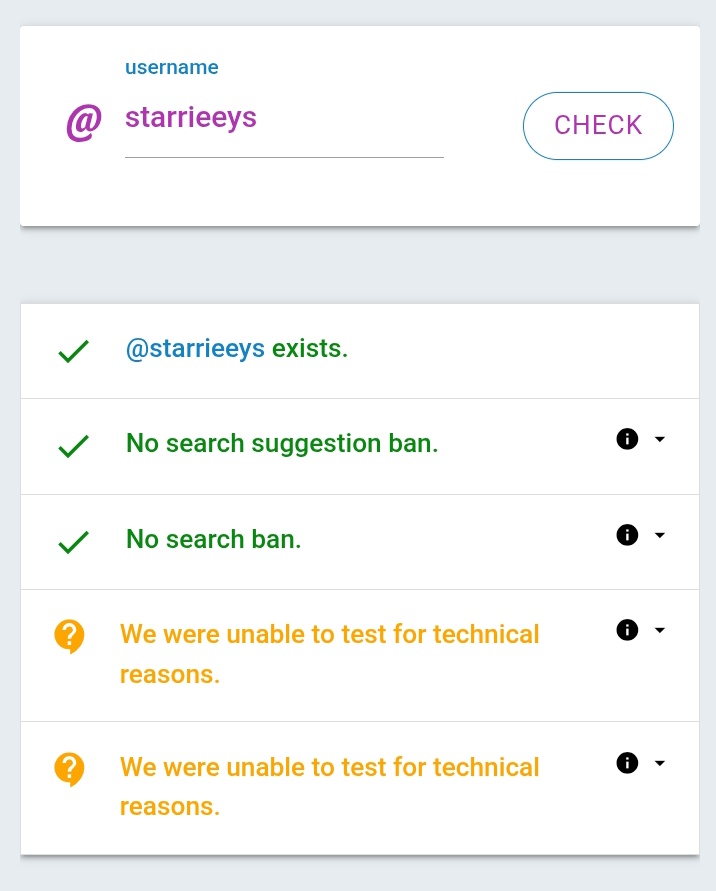Click the purple @ symbol icon
Viewport: 716px width, 891px height.
[x=84, y=123]
